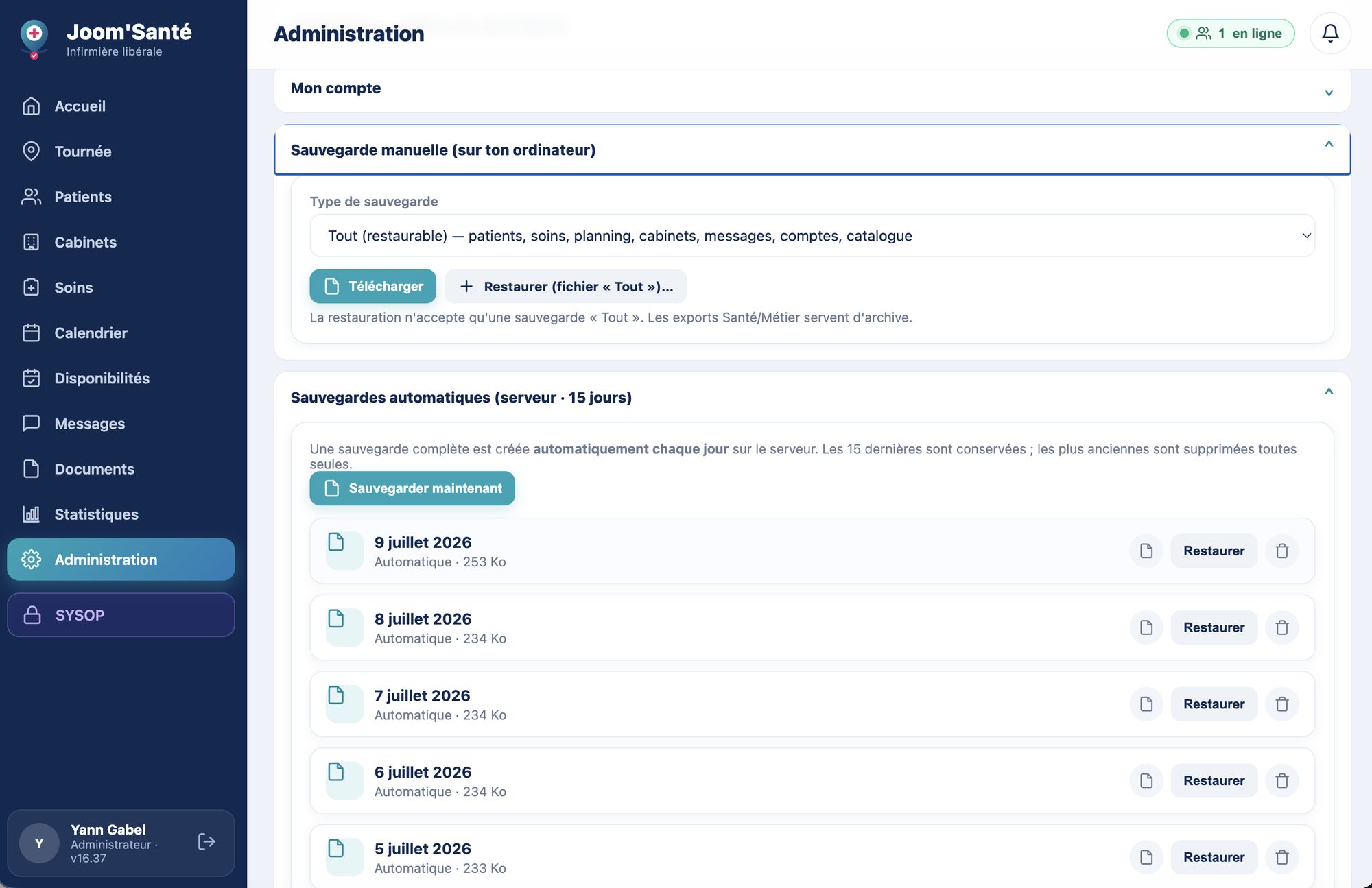Click the logout icon next to Yann Gabel
This screenshot has height=888, width=1372.
206,841
